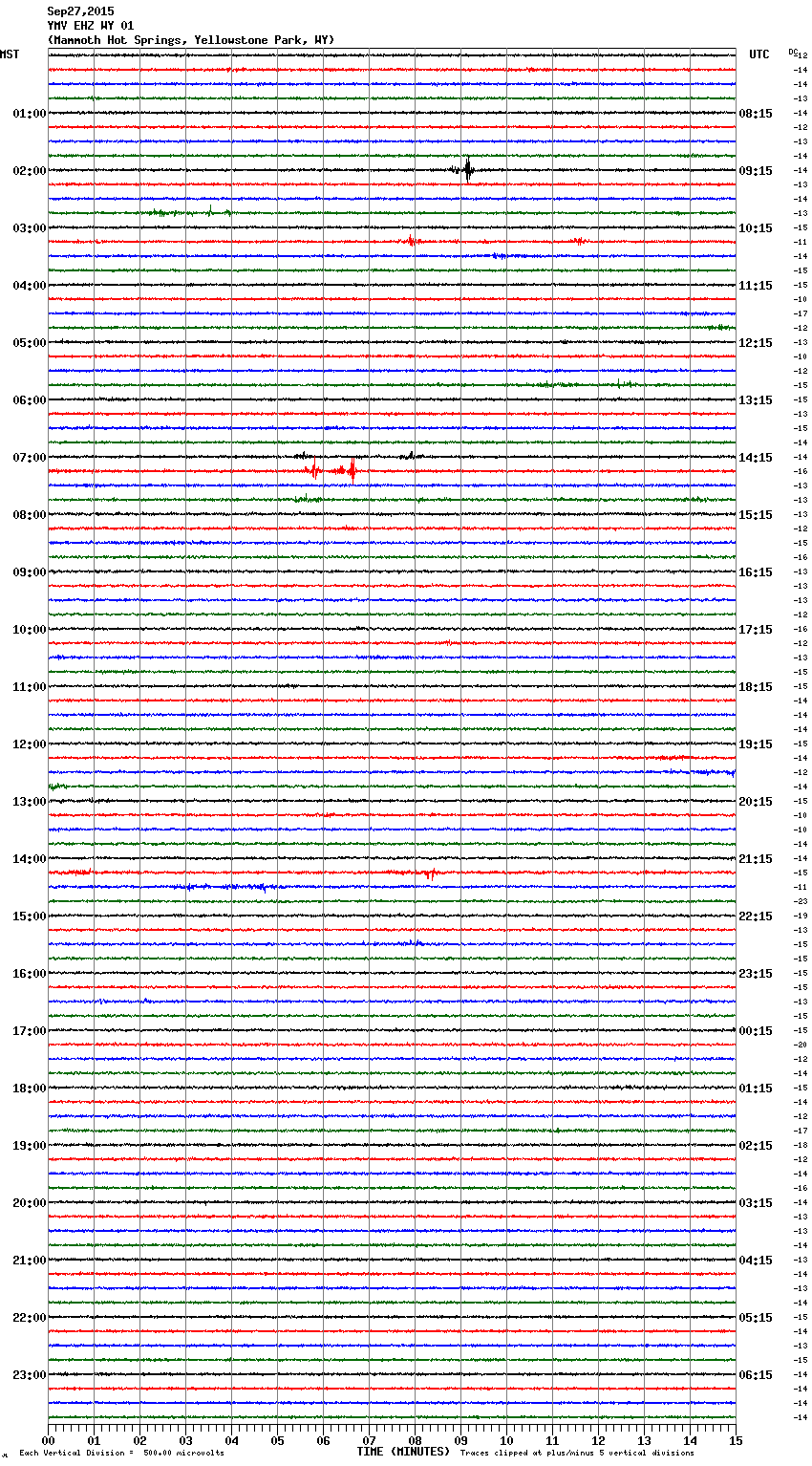Viewport: 812px width, 1466px height.
Task: Click the UTC time label '03:15'
Action: (756, 1203)
